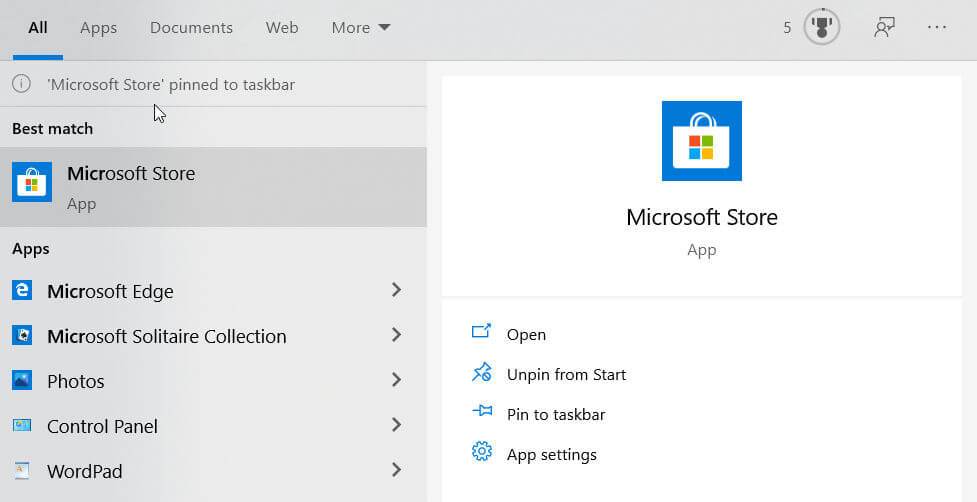Click the Microsoft Solitaire Collection icon
Viewport: 977px width, 502px height.
pyautogui.click(x=22, y=335)
